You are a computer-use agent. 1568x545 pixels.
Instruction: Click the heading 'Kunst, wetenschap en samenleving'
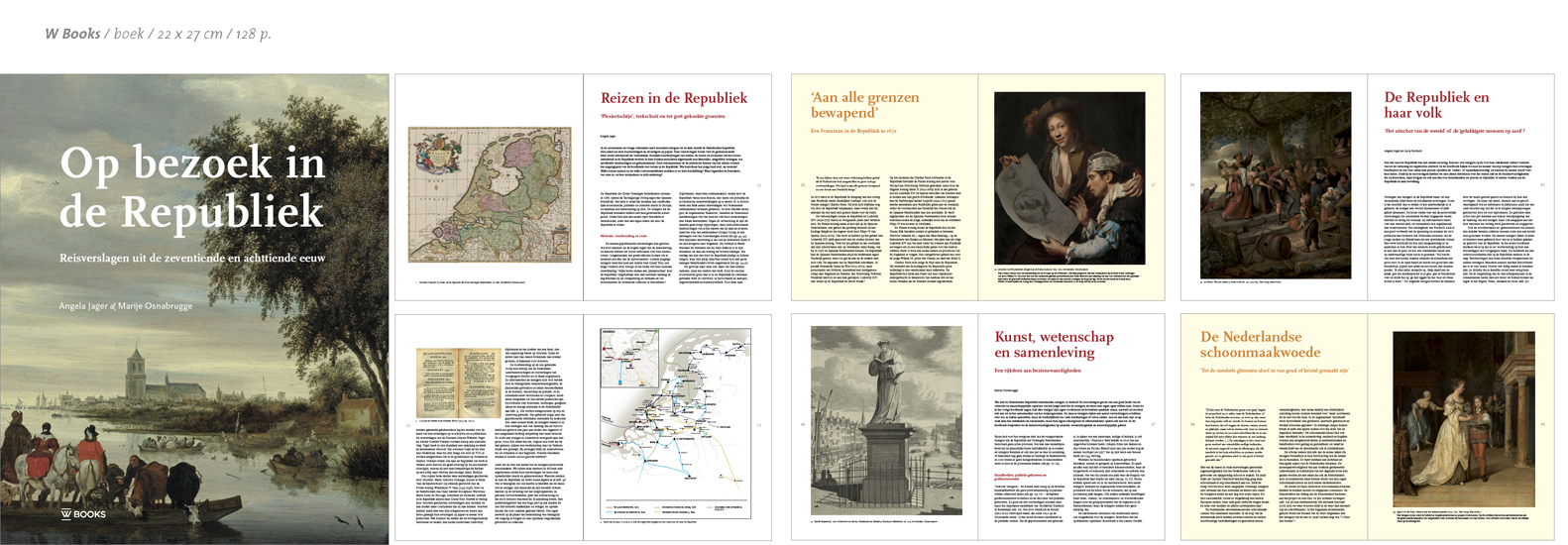tap(1055, 344)
